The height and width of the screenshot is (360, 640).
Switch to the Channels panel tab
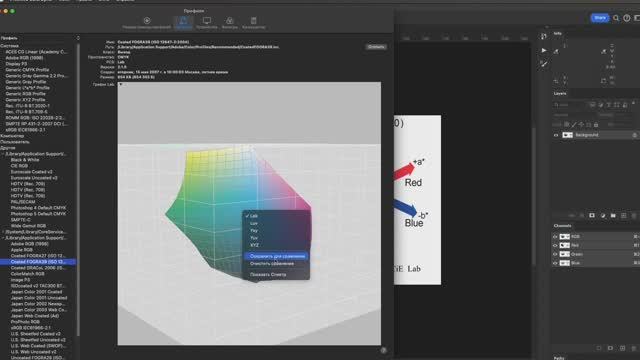click(x=562, y=226)
